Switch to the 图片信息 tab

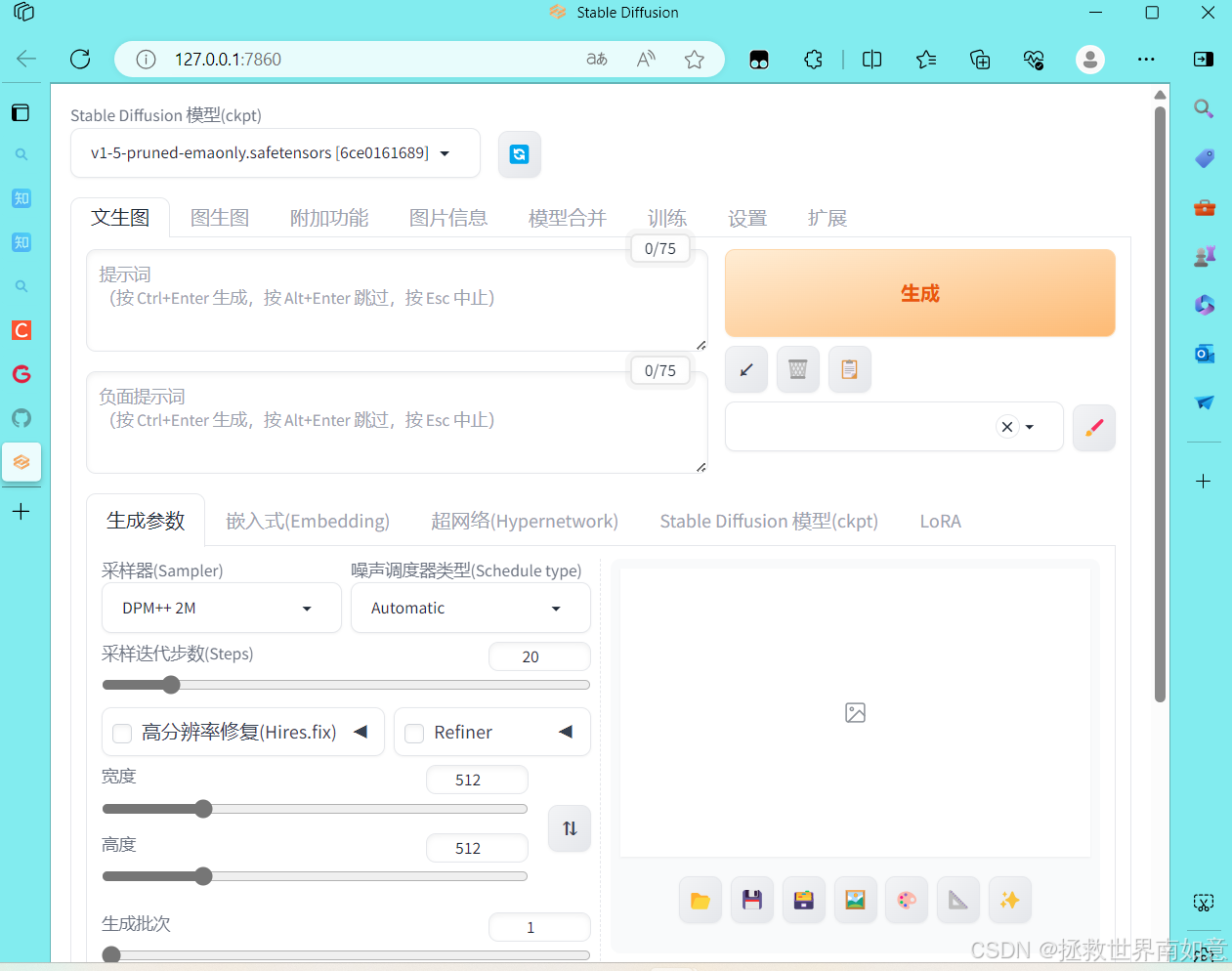(448, 218)
